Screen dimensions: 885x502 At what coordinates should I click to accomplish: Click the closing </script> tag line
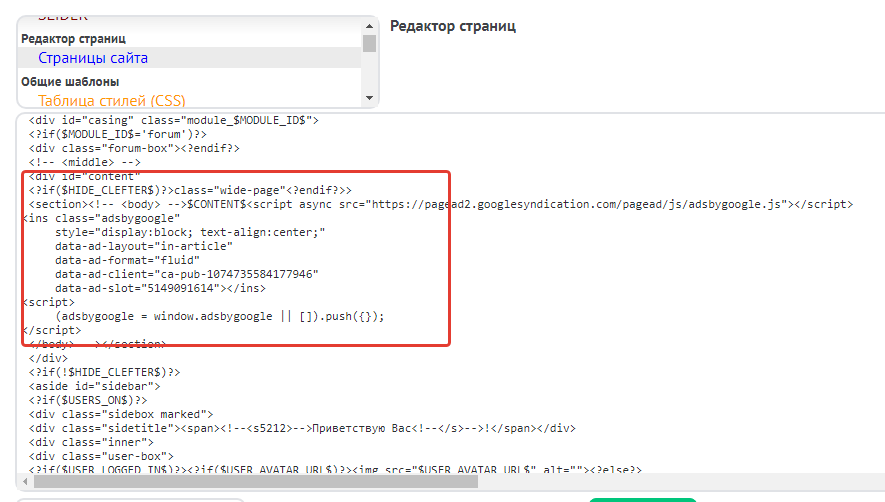tap(52, 330)
